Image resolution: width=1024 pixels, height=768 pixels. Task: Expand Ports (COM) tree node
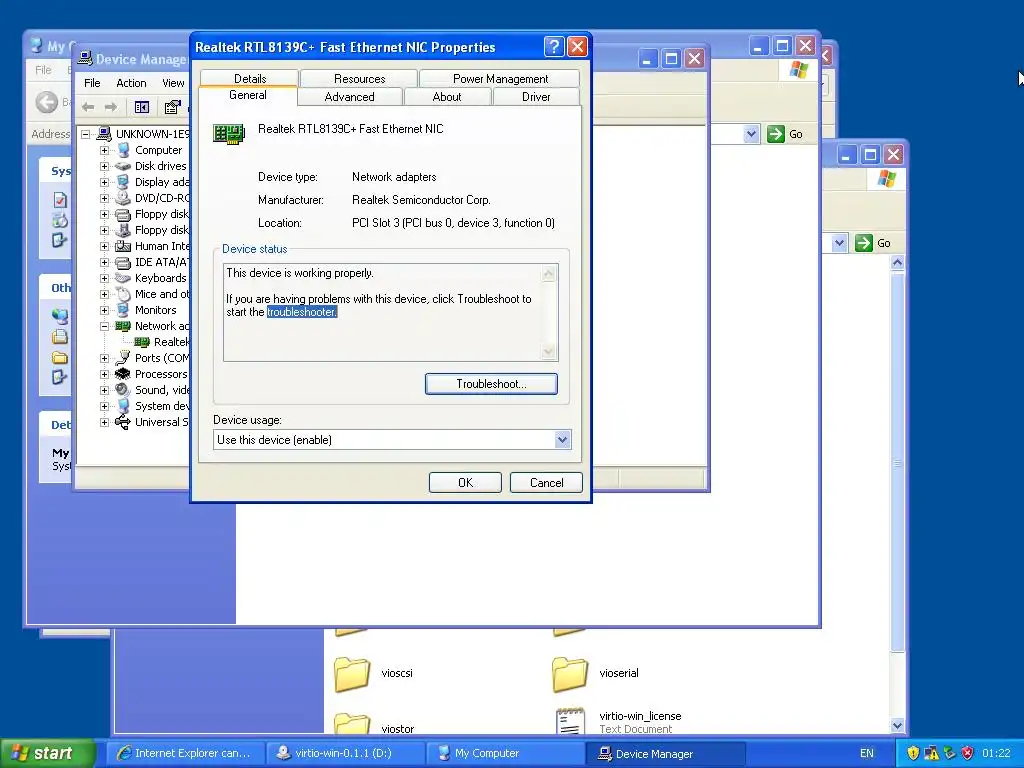104,358
